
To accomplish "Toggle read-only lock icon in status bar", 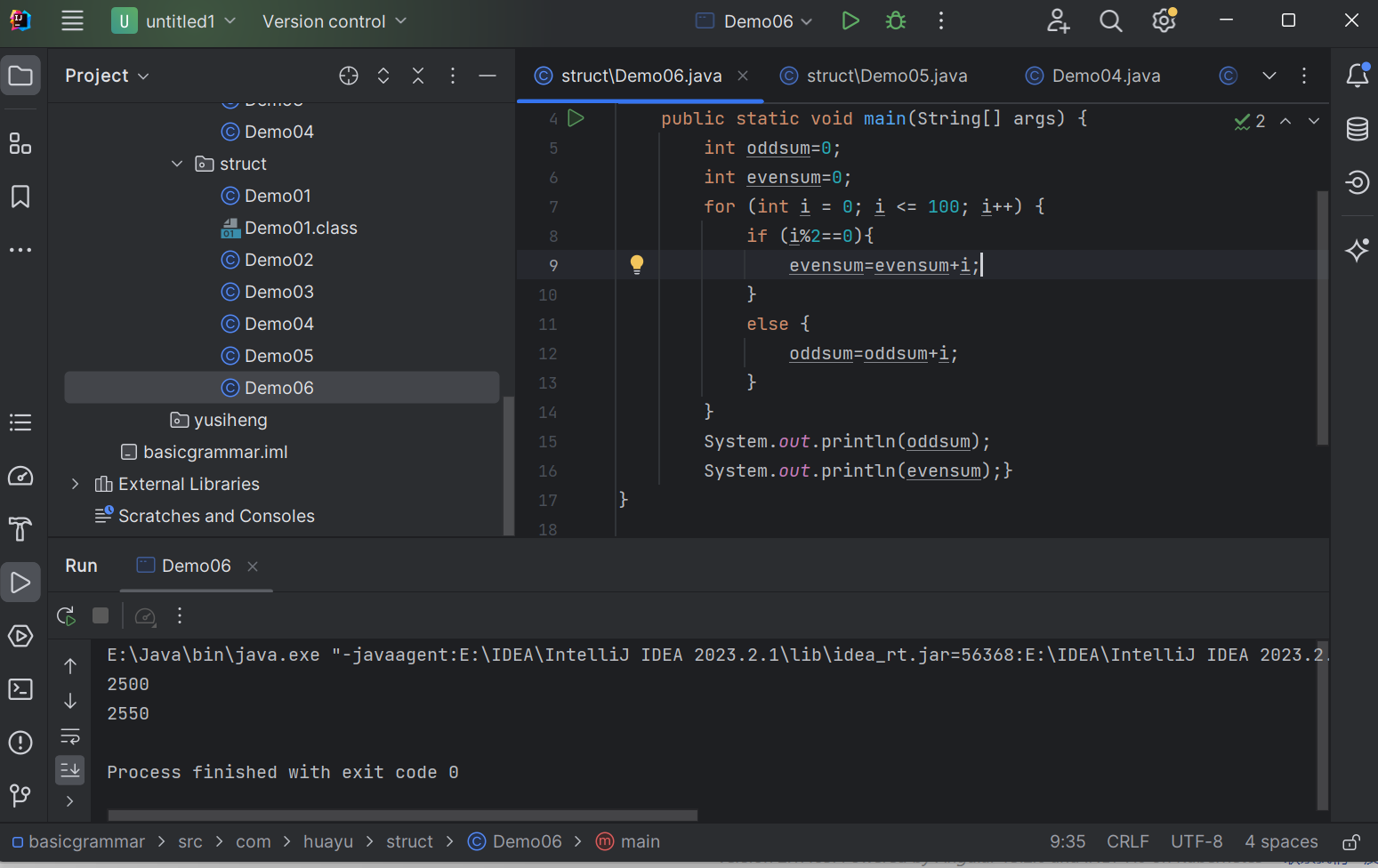I will [x=1351, y=841].
